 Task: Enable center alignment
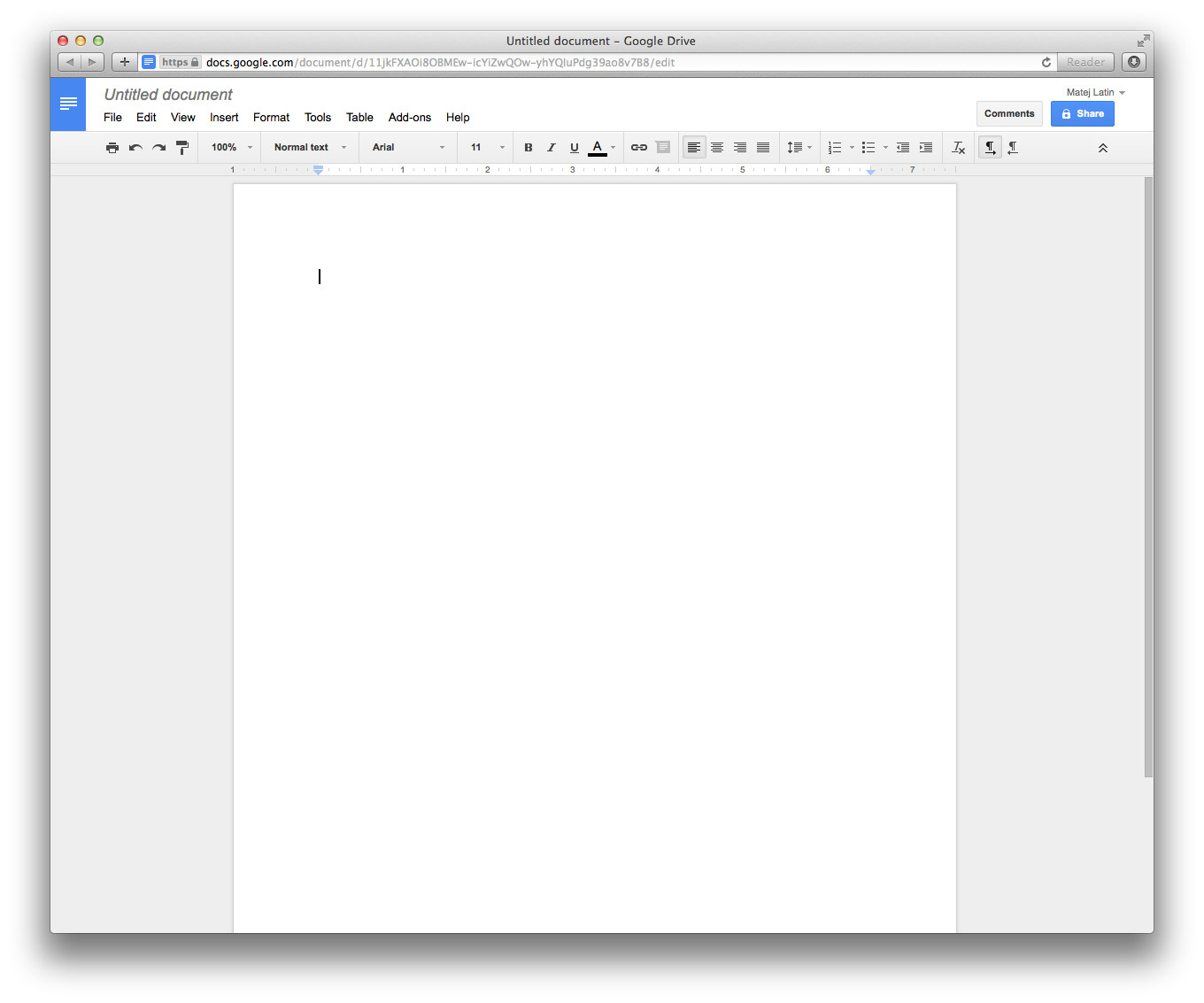pyautogui.click(x=717, y=148)
